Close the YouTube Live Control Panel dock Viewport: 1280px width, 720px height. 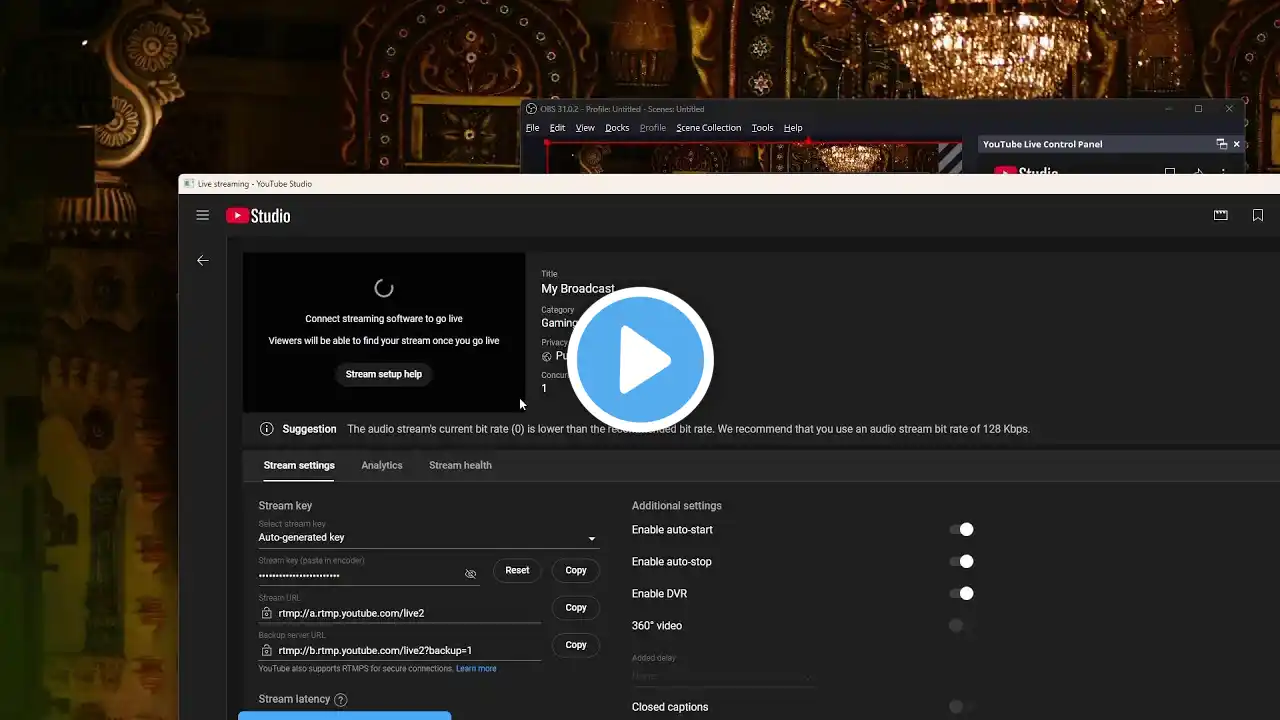(1237, 144)
